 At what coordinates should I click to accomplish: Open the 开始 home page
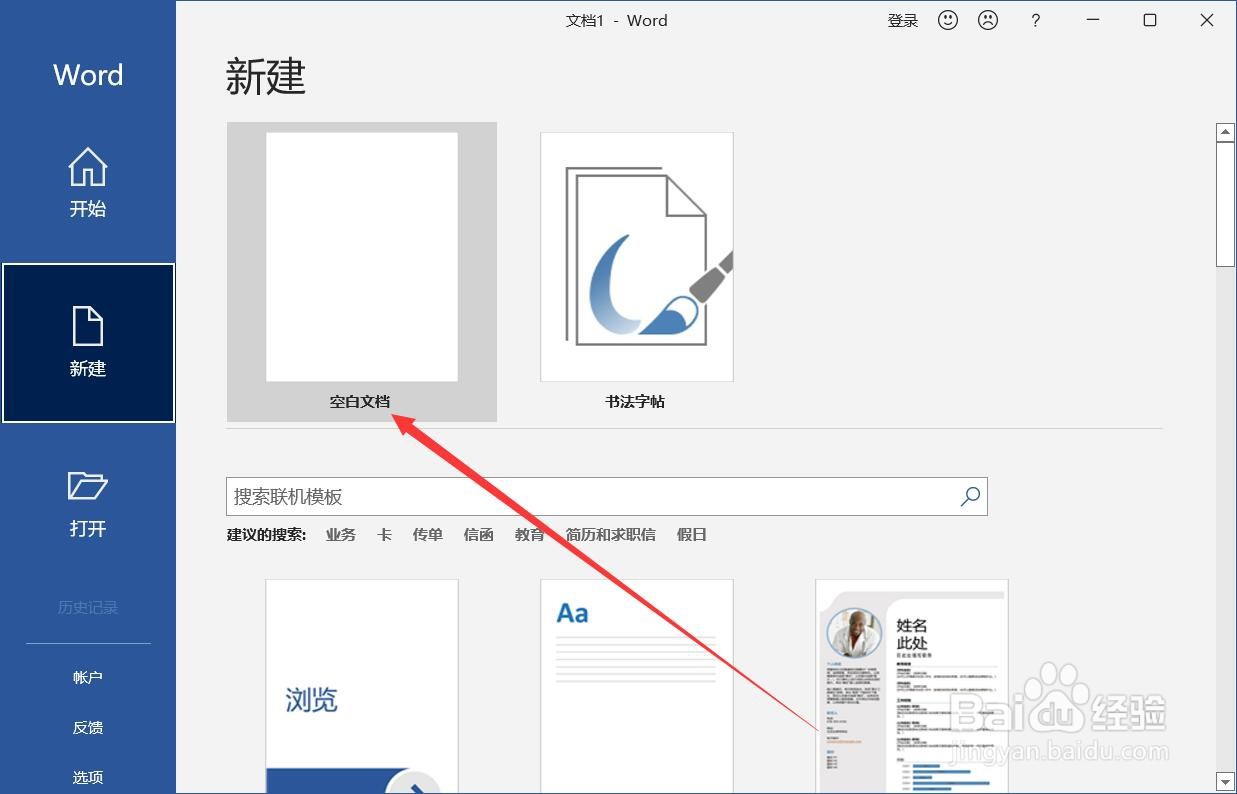click(x=88, y=183)
